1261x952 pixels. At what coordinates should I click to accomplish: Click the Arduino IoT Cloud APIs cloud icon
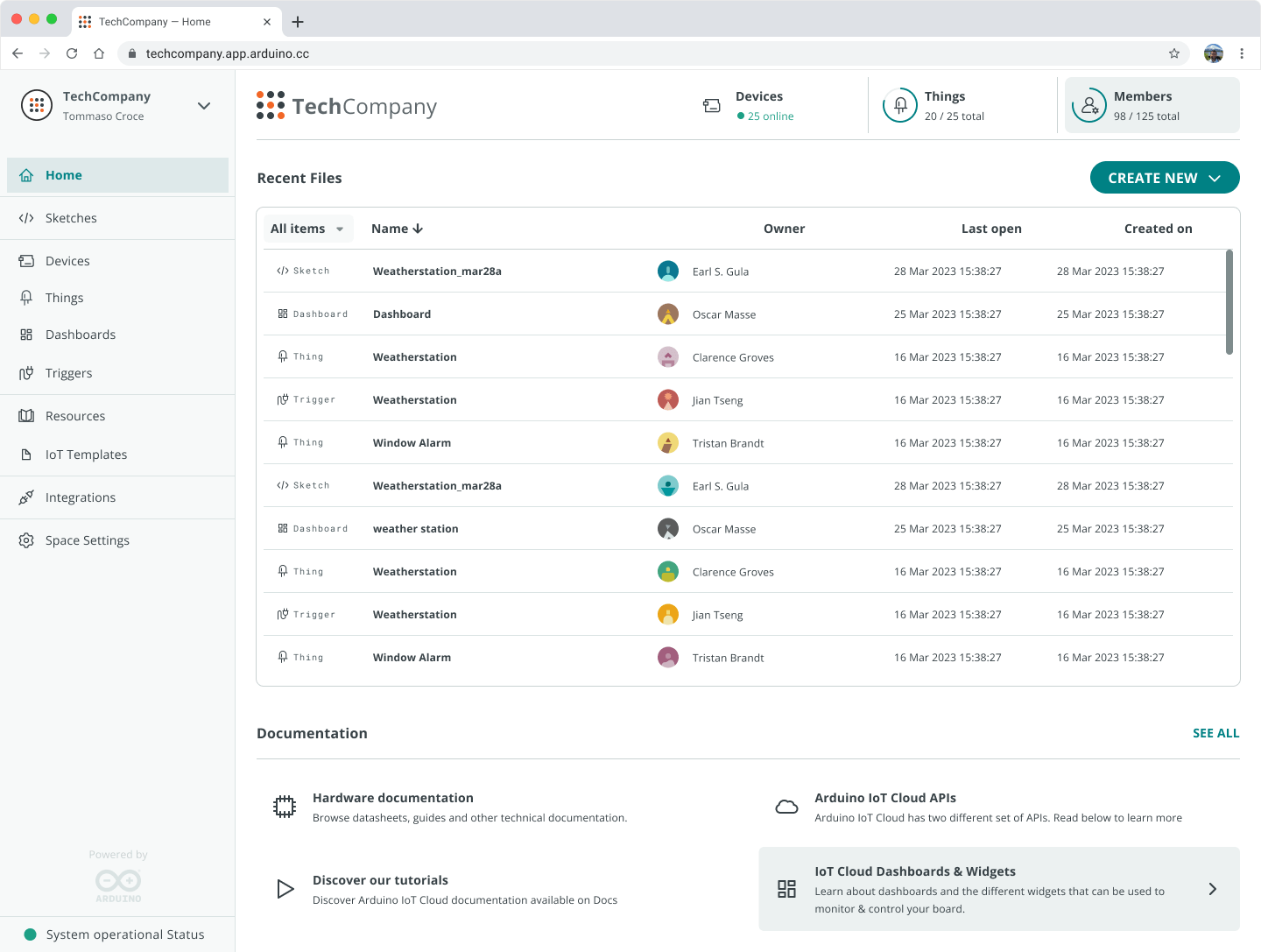click(x=786, y=807)
